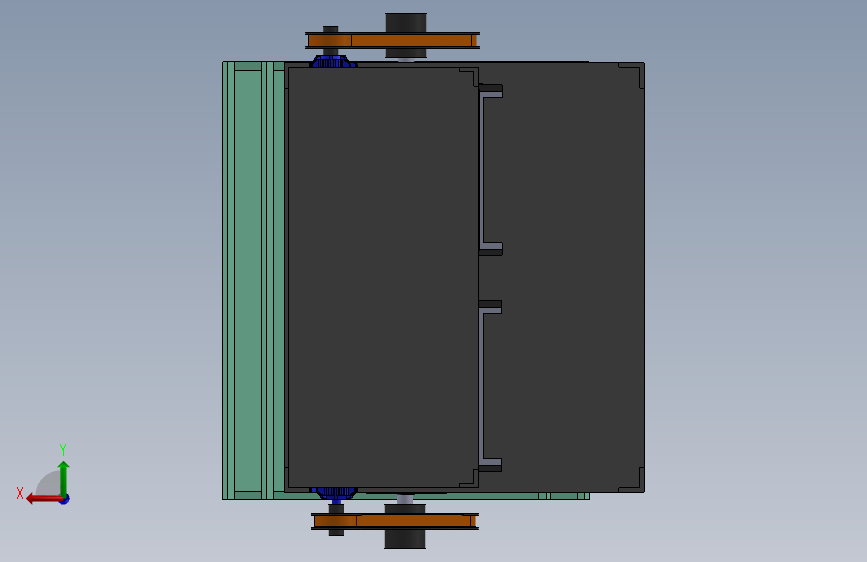867x562 pixels.
Task: Click the green Y axis arrow of the triad
Action: [x=64, y=477]
